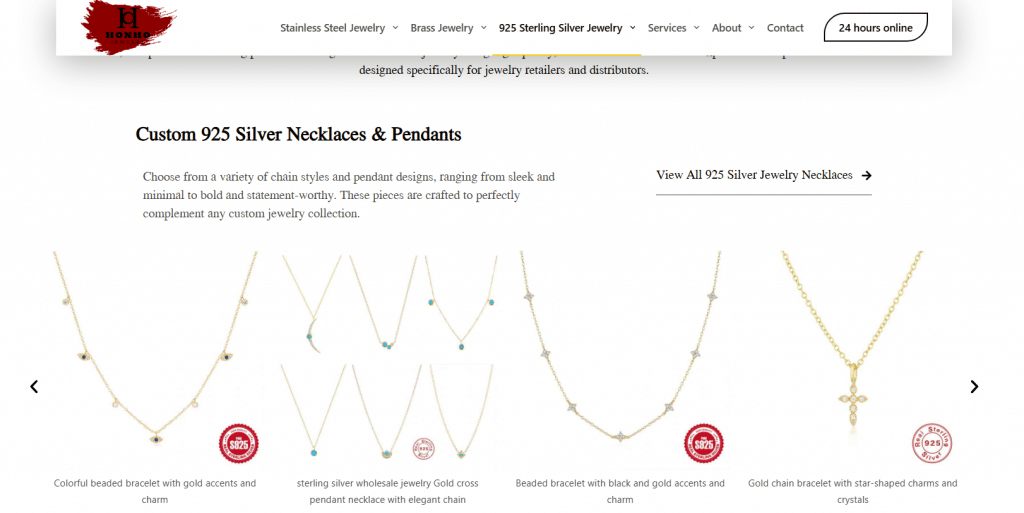Click the 24 hours online button
Screen dimensions: 1024x513
(876, 27)
